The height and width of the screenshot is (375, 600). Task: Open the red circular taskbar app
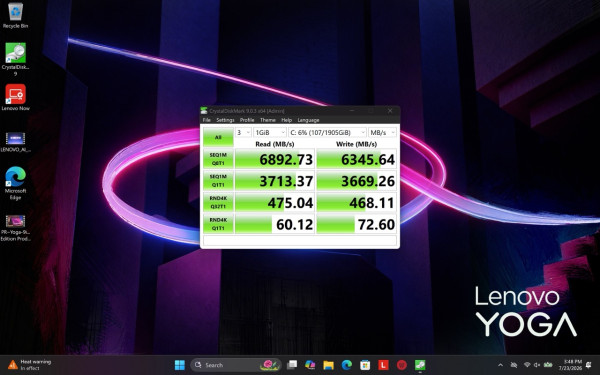point(401,365)
